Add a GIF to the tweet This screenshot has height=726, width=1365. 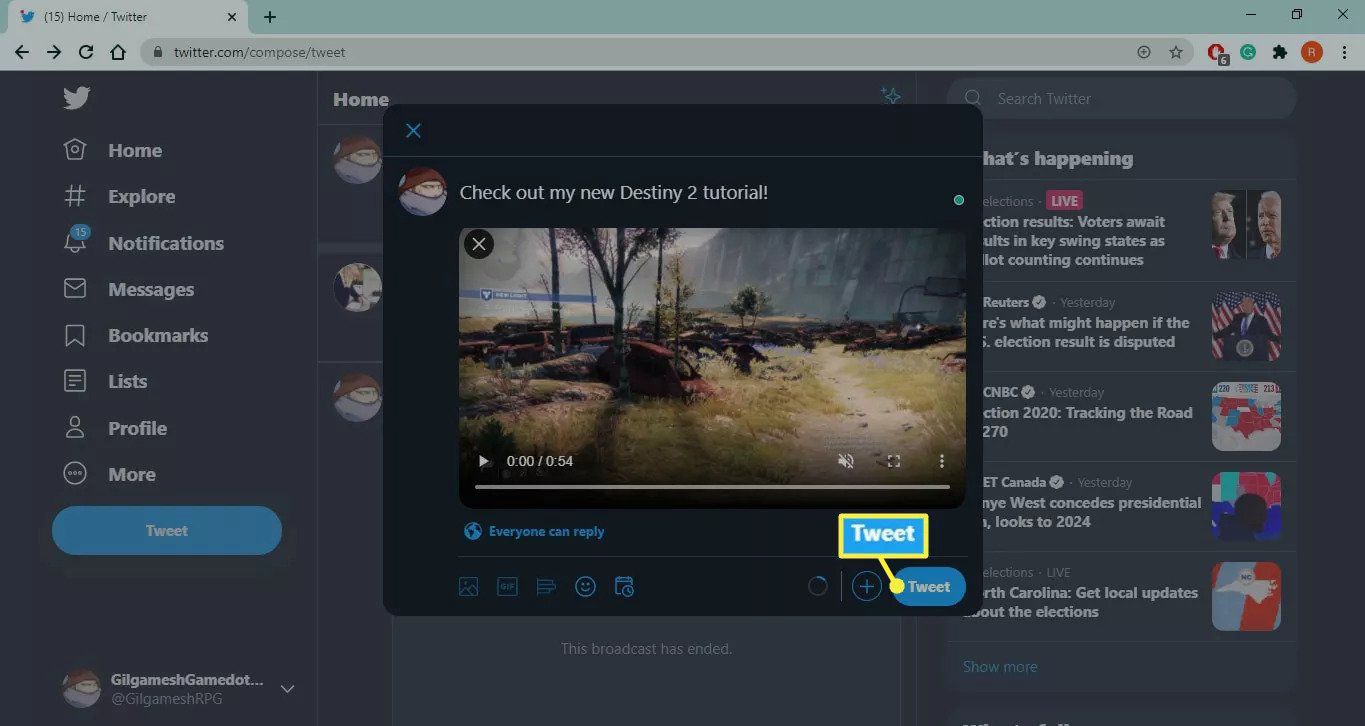[507, 587]
